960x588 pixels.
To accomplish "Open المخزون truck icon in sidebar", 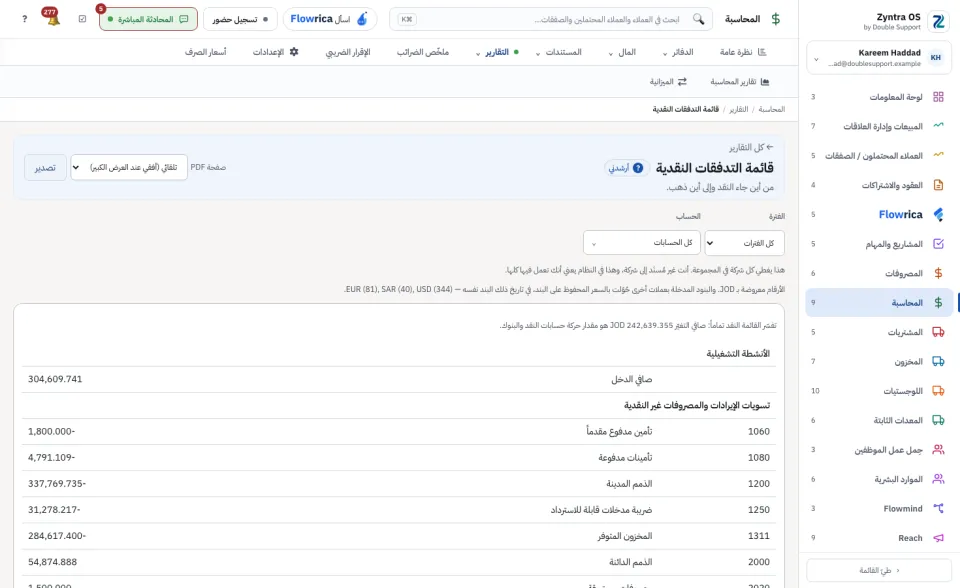I will pyautogui.click(x=938, y=361).
